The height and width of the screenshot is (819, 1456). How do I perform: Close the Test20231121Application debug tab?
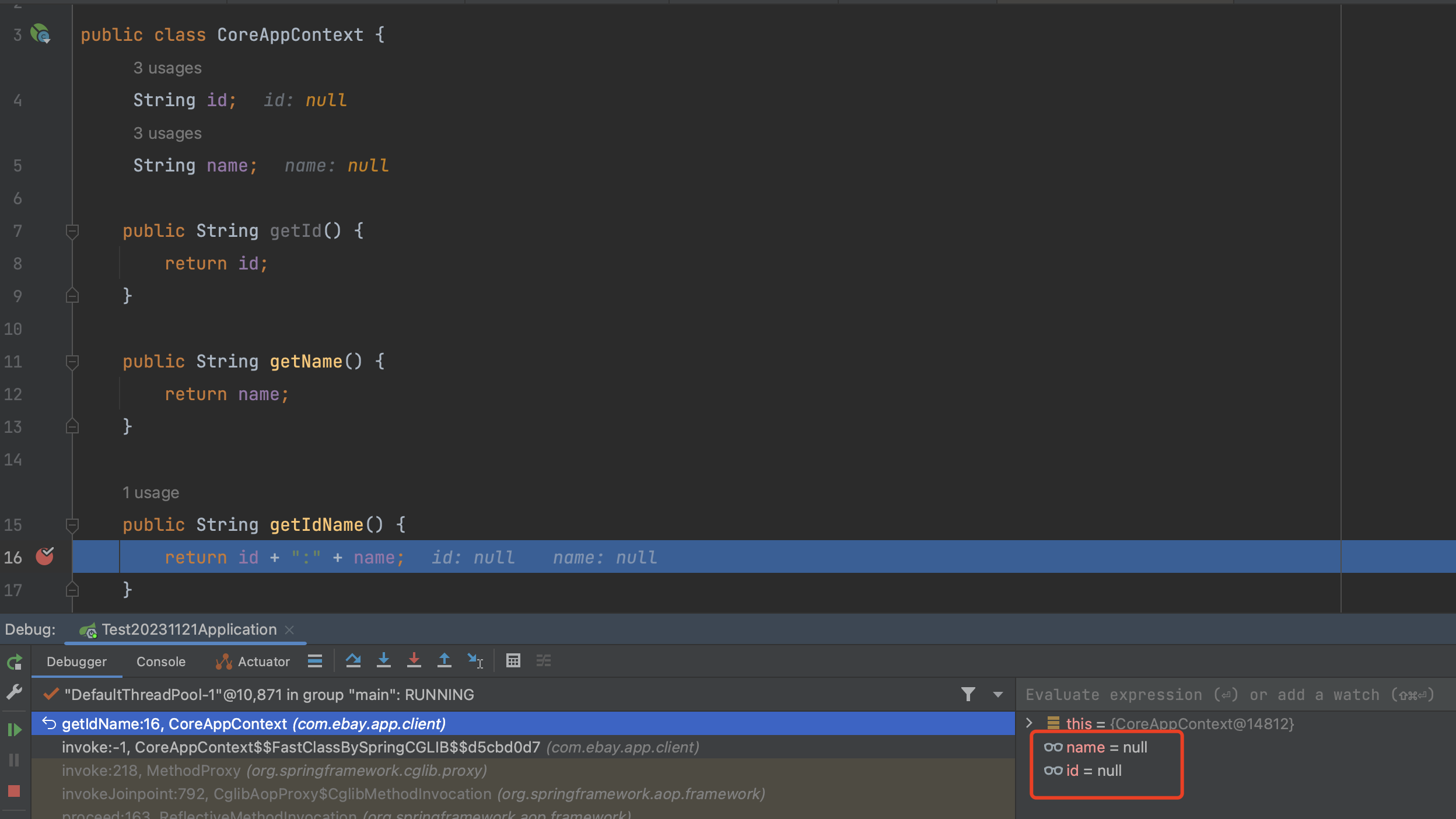[x=289, y=630]
